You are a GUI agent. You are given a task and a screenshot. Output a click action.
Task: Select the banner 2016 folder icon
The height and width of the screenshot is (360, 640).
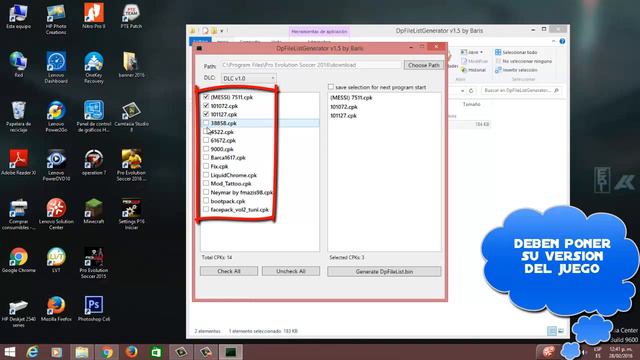pyautogui.click(x=131, y=64)
